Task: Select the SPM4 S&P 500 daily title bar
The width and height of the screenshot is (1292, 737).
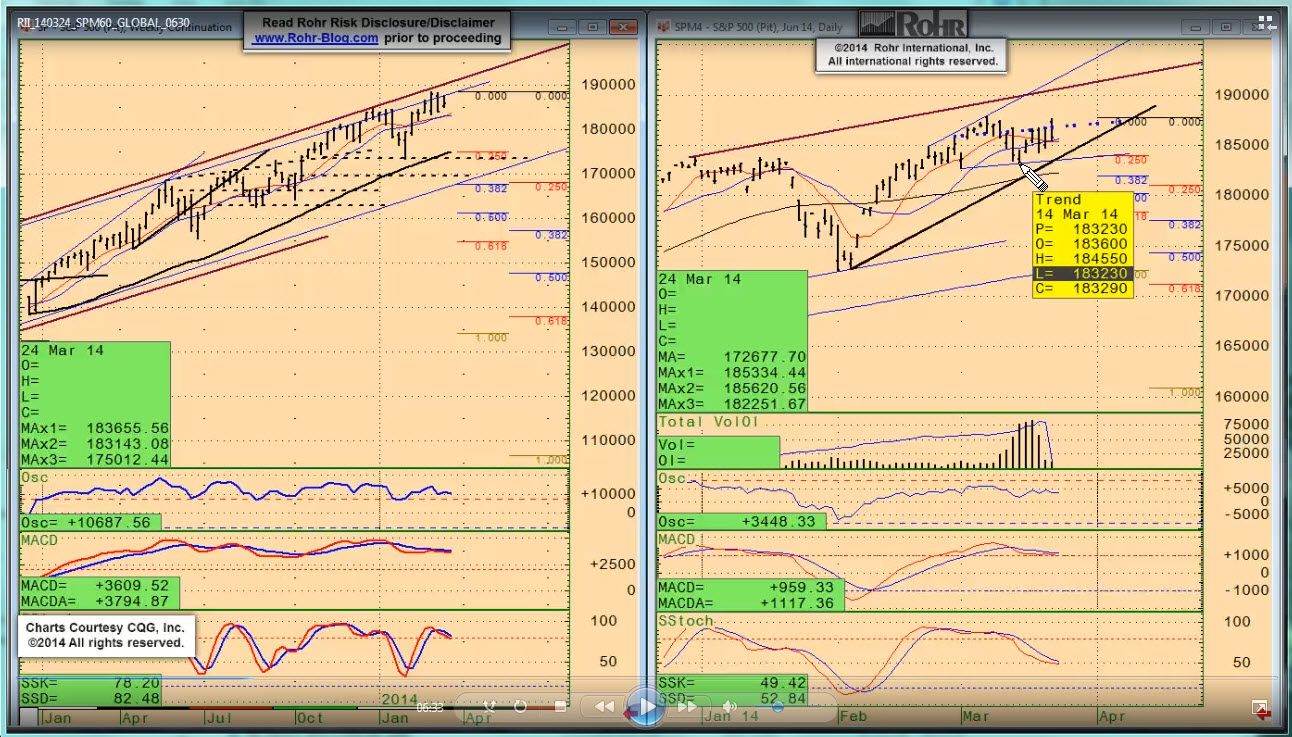Action: pos(760,27)
